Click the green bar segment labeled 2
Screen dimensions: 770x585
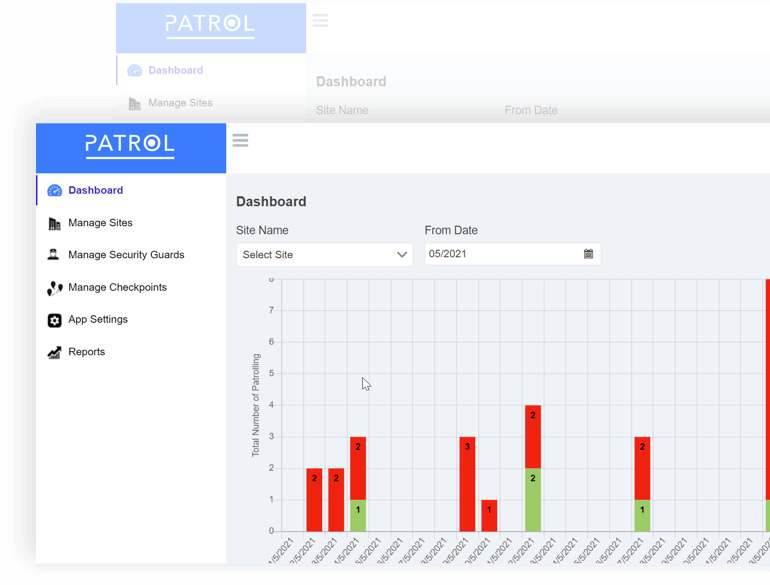point(533,499)
